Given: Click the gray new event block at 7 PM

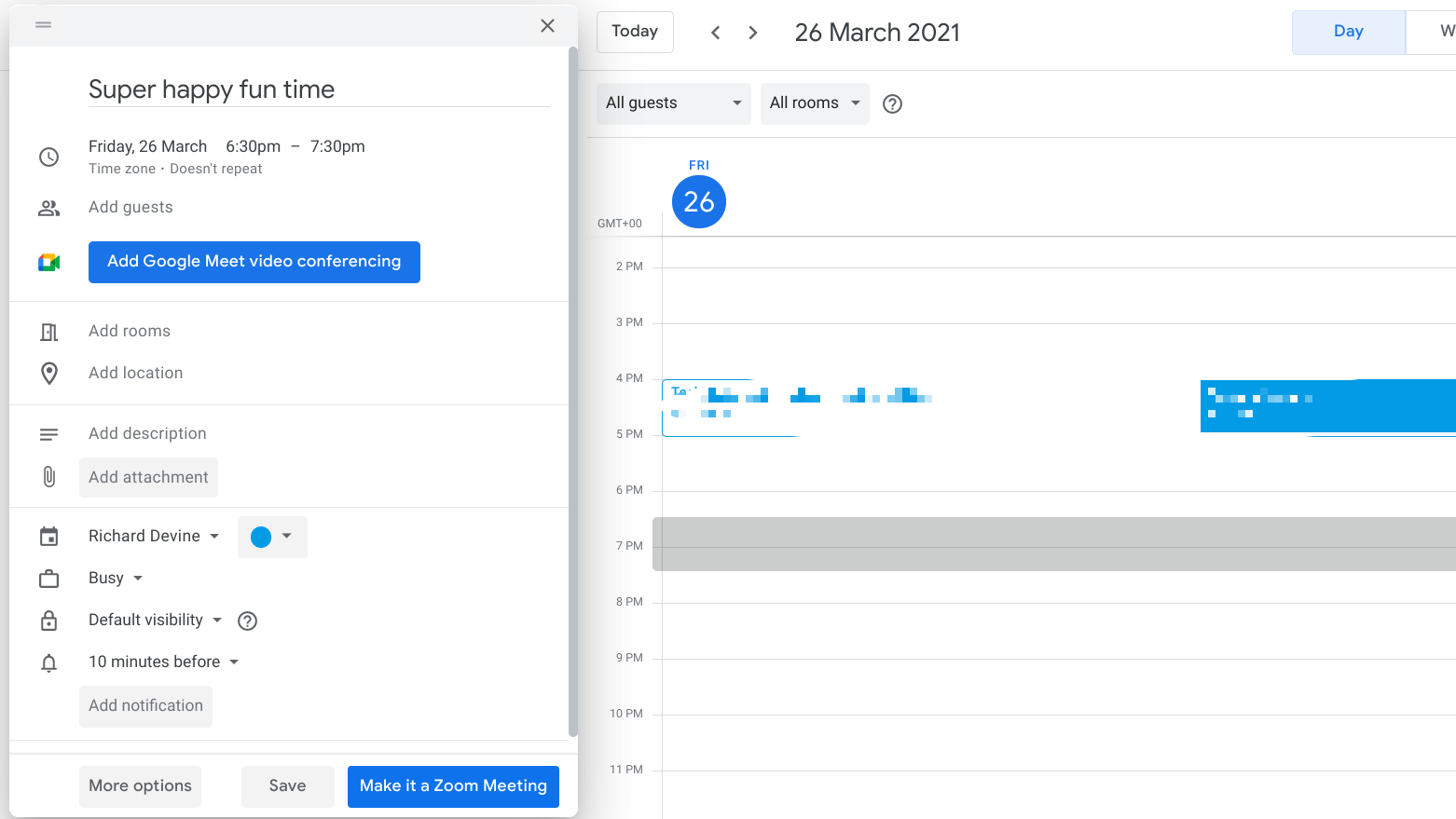Looking at the screenshot, I should click(x=1053, y=544).
